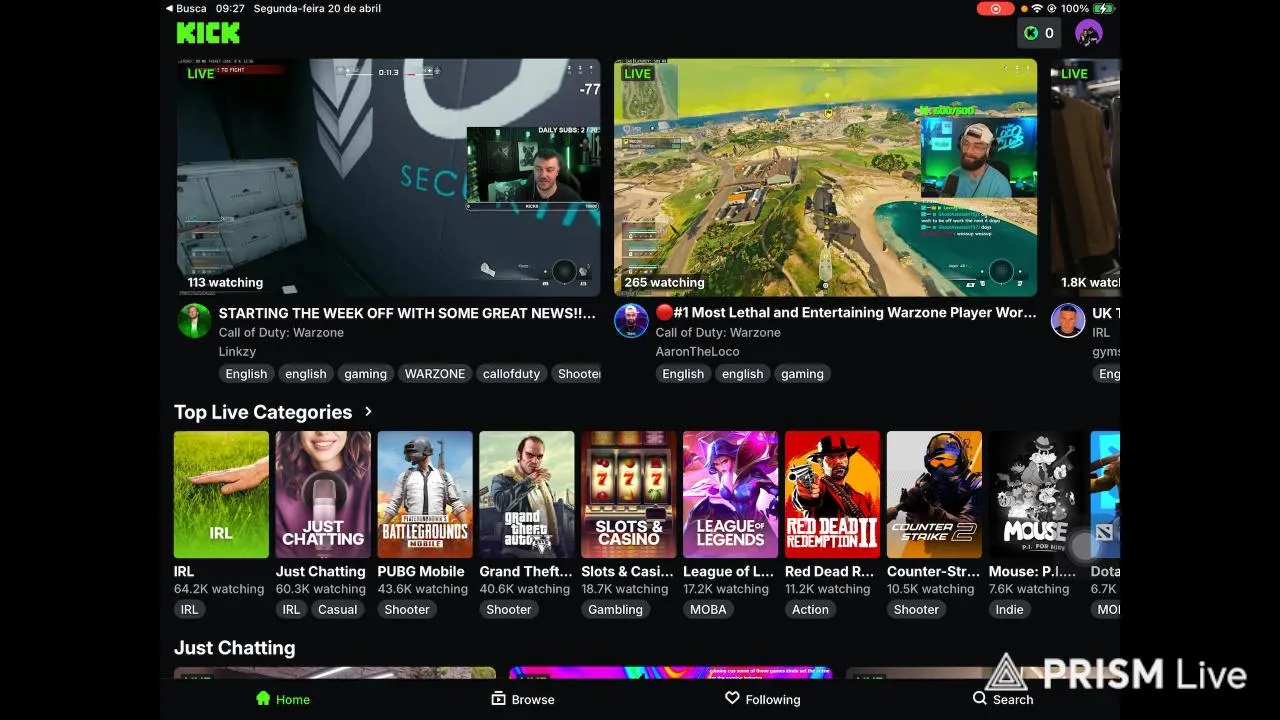
Task: Tap the Wi-Fi icon in status bar
Action: (1037, 8)
